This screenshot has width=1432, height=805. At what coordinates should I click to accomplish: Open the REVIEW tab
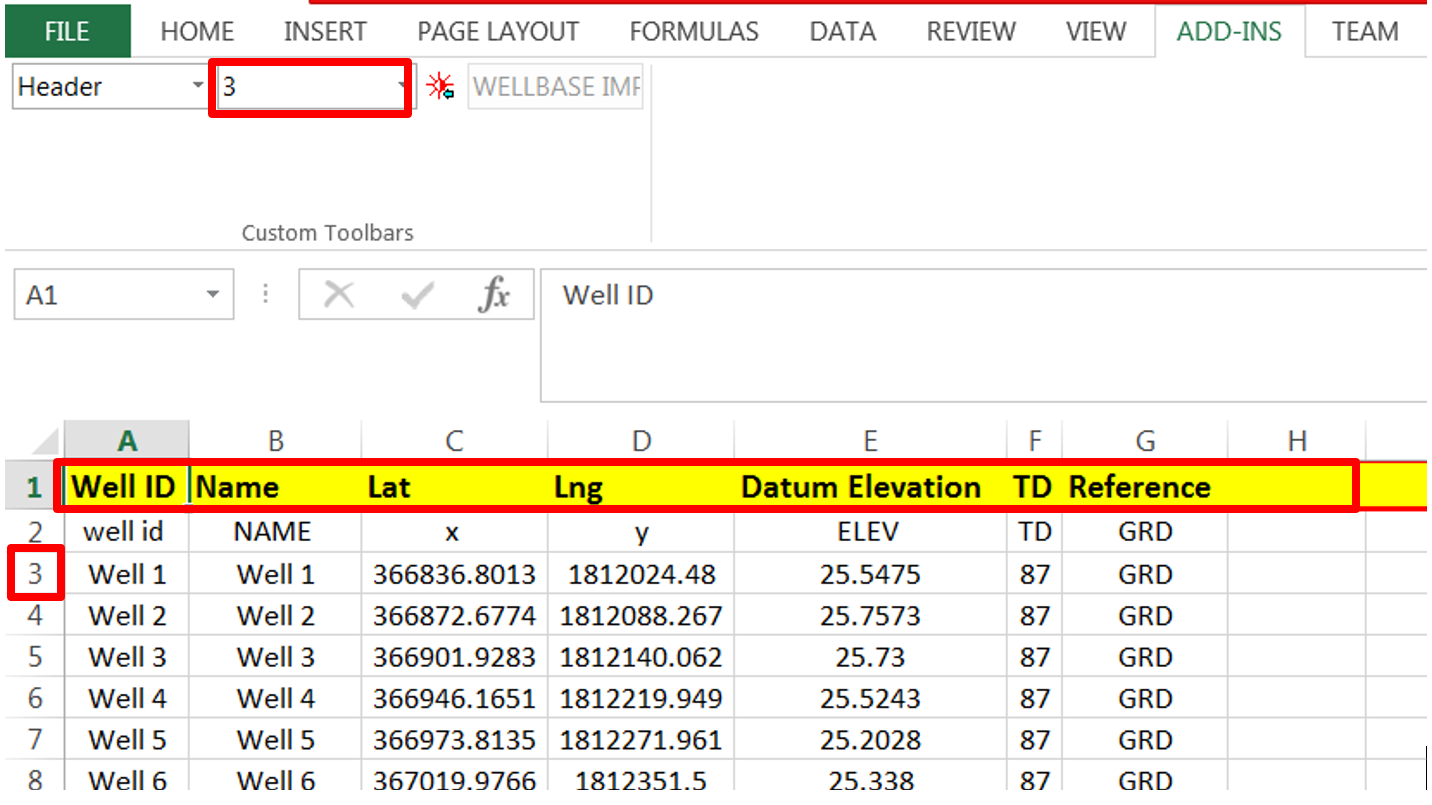971,32
